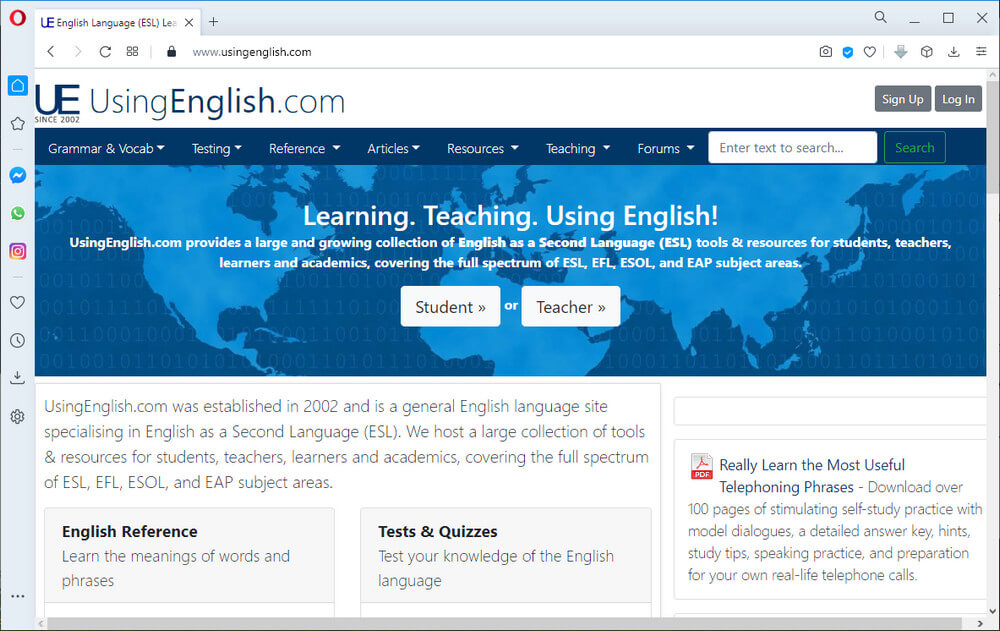Open Speed Dial start page grid
The height and width of the screenshot is (631, 1000).
click(x=132, y=52)
